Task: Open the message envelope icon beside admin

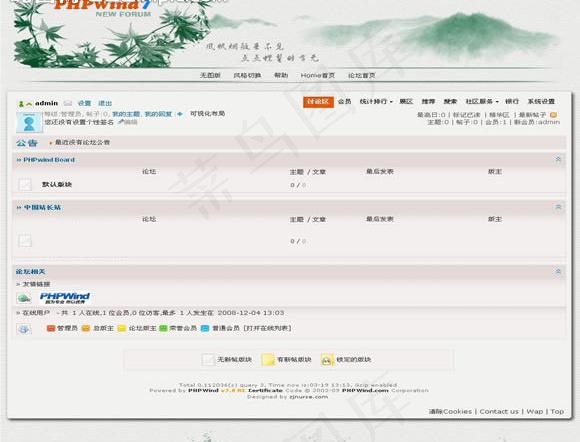Action: 68,103
